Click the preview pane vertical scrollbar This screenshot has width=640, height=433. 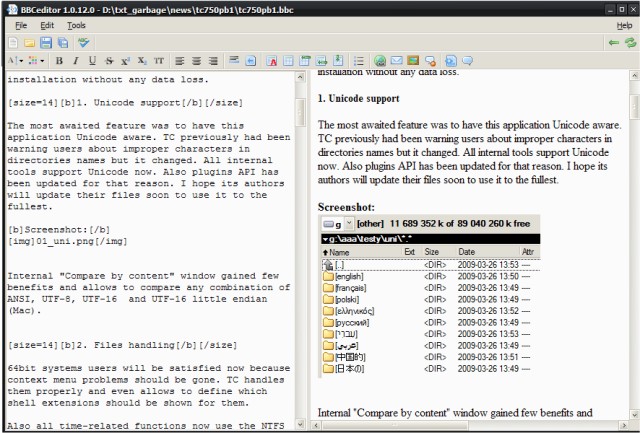click(633, 250)
